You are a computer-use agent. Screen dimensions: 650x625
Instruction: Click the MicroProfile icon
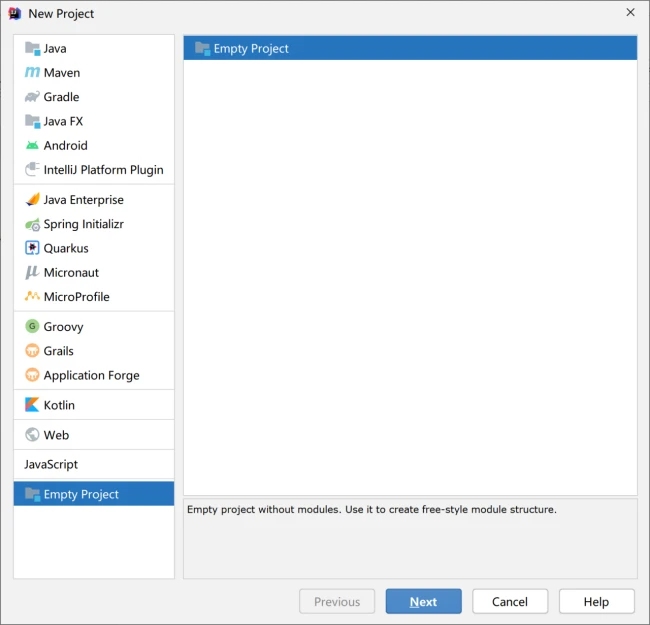coord(32,296)
